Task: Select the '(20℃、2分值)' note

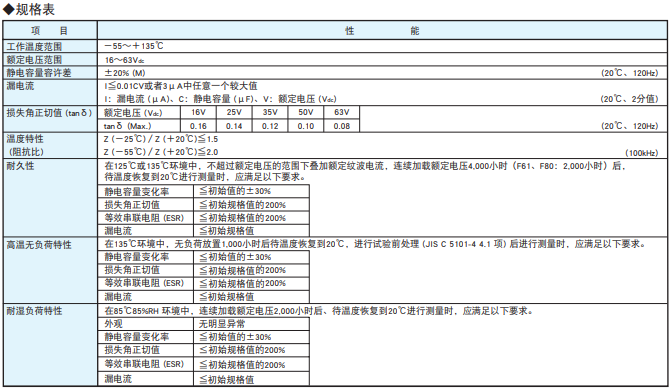Action: tap(629, 99)
